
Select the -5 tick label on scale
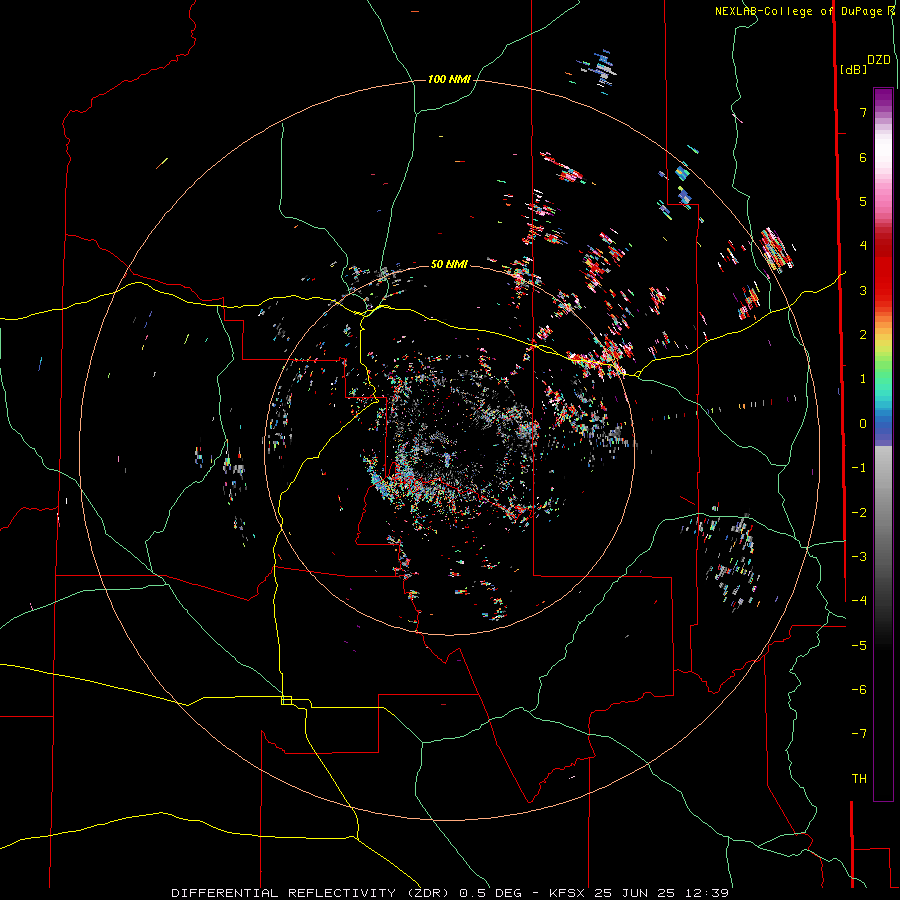(x=859, y=646)
